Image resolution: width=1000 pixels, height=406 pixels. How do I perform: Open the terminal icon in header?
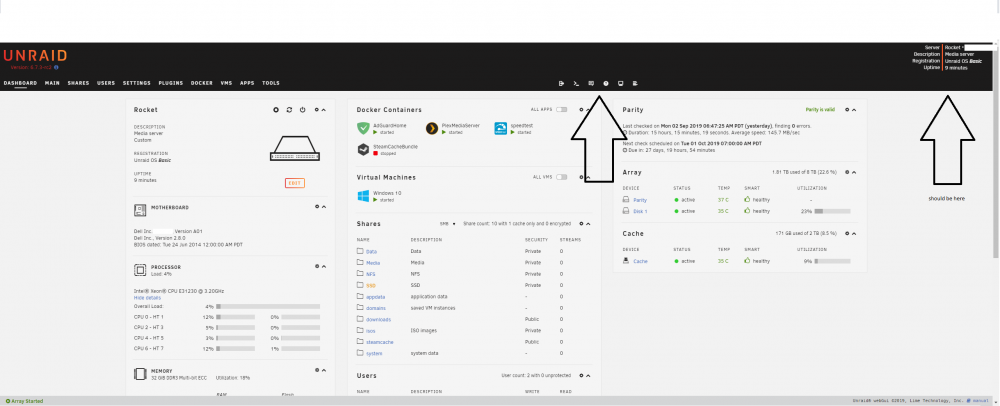tap(576, 83)
